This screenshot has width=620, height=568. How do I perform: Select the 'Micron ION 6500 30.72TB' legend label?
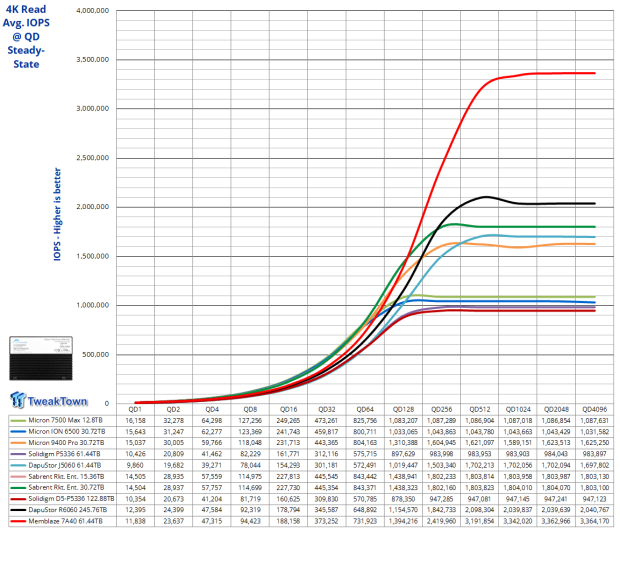tap(67, 432)
